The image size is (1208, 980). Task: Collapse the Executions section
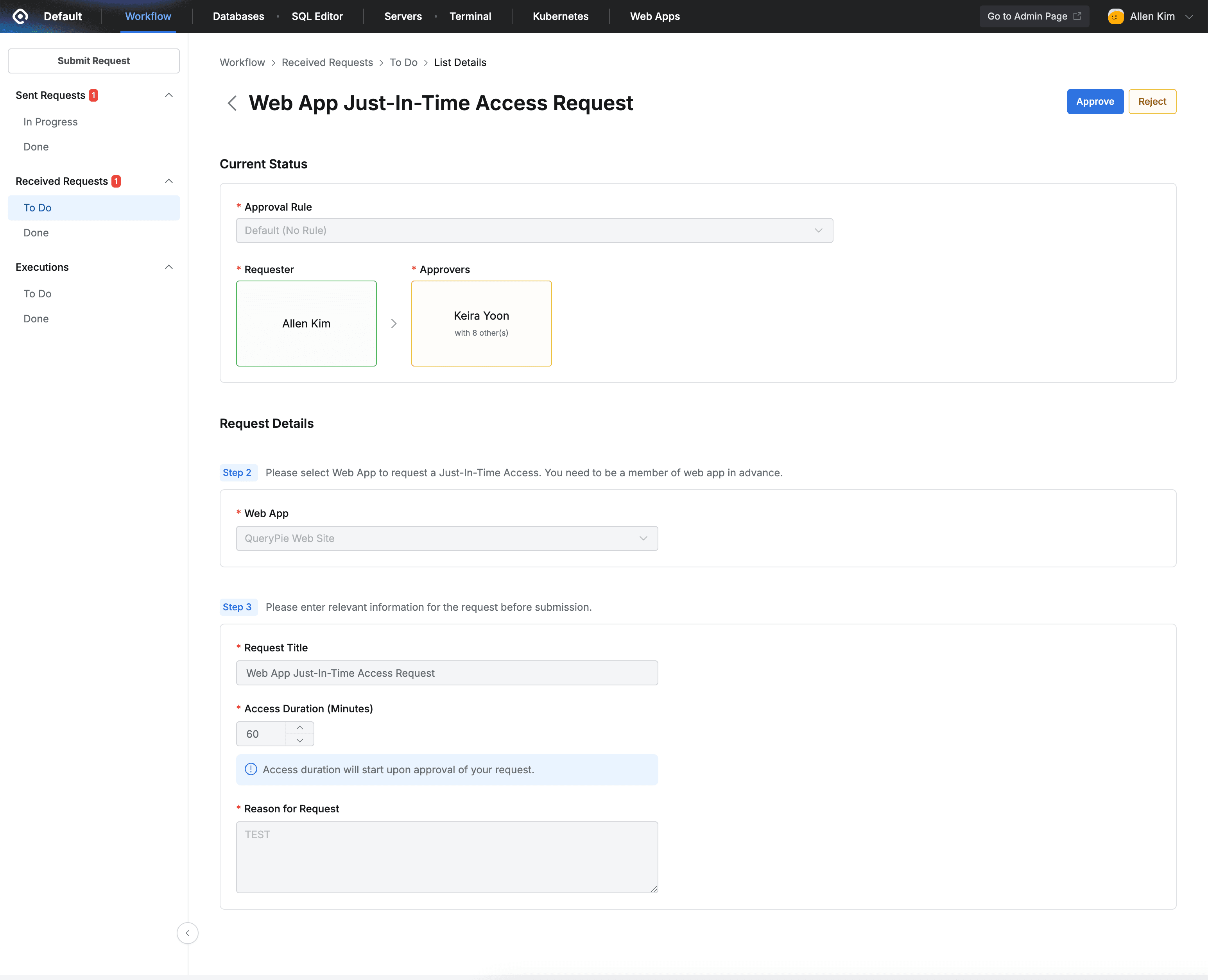pyautogui.click(x=168, y=267)
